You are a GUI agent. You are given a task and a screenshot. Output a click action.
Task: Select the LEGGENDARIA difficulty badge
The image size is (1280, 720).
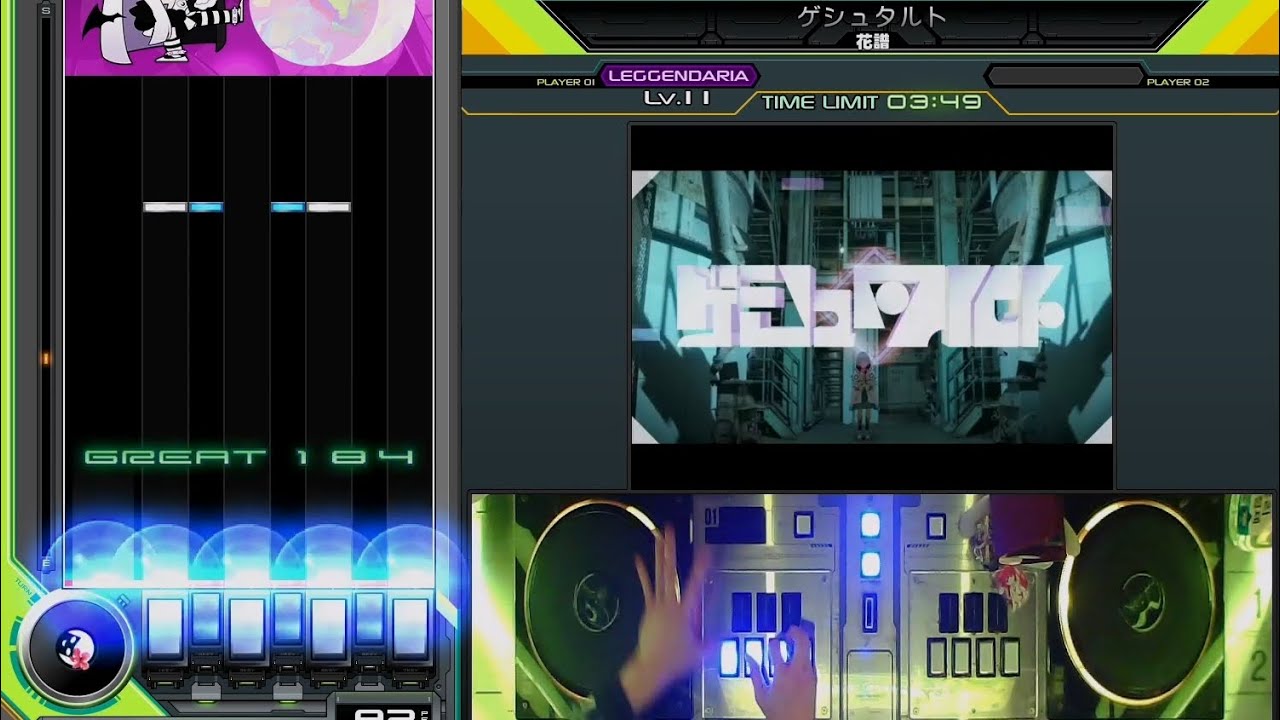(679, 76)
